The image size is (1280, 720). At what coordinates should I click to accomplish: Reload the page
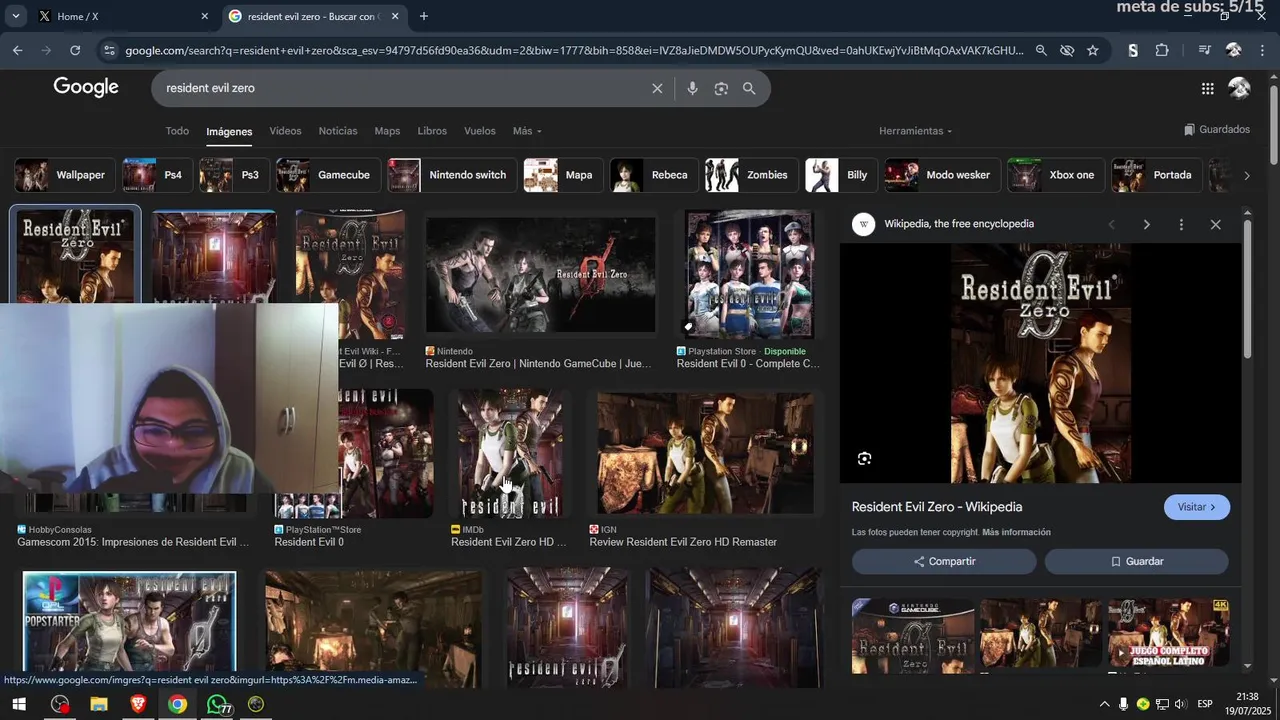[x=75, y=50]
